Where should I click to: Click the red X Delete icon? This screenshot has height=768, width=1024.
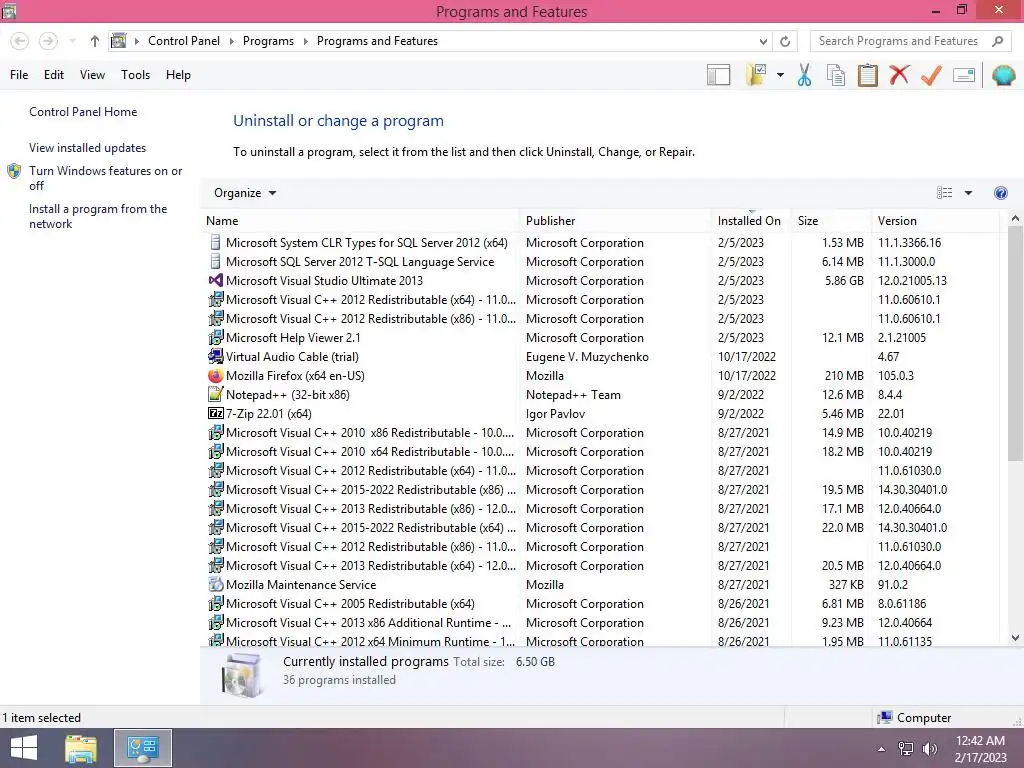(x=899, y=74)
